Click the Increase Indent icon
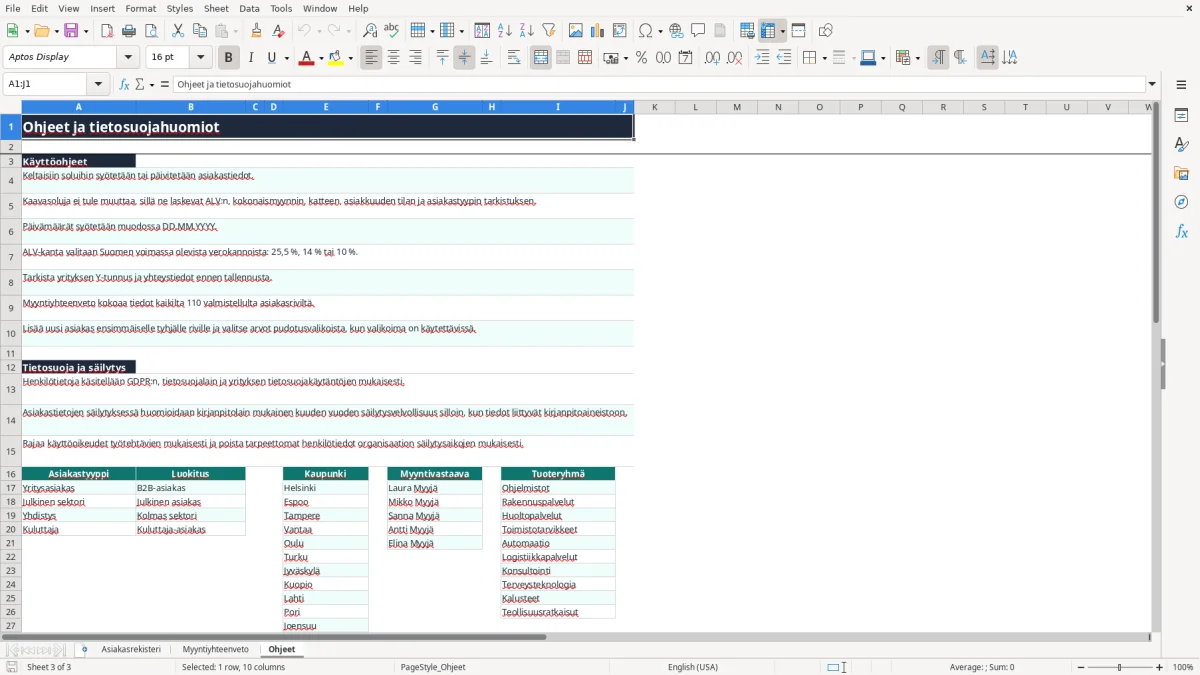1200x675 pixels. click(762, 58)
